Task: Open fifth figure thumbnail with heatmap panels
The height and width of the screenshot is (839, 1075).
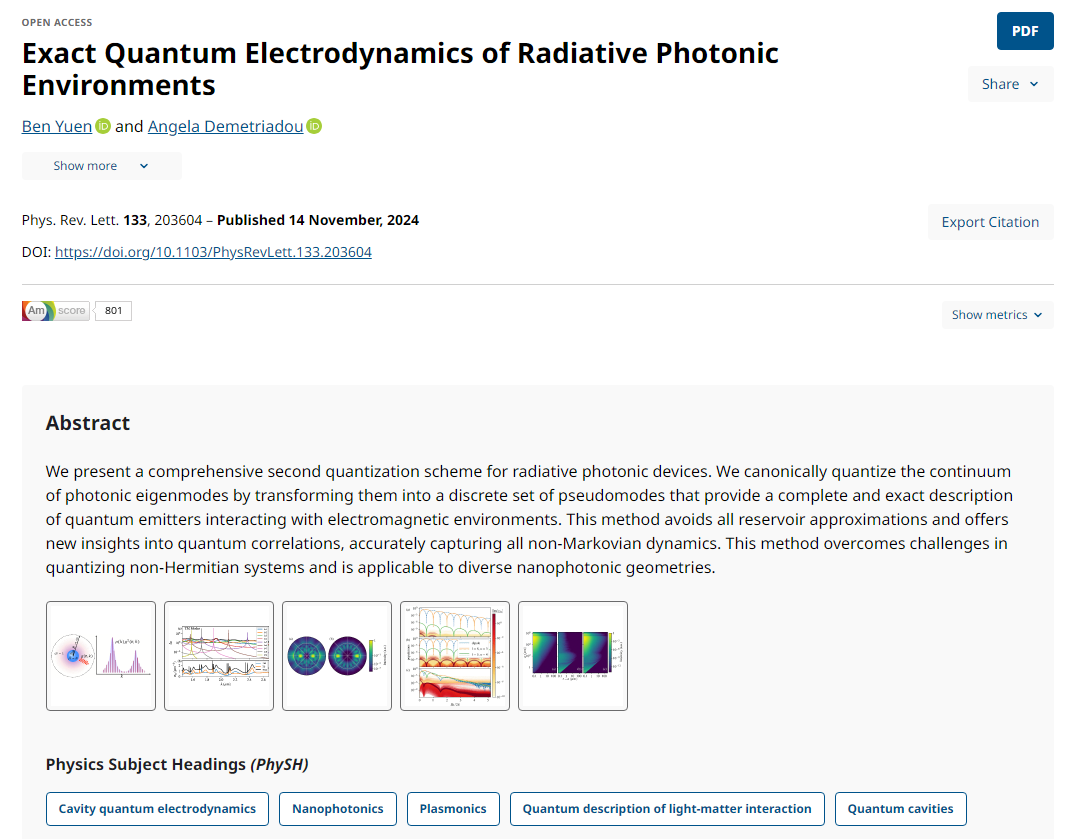Action: click(x=572, y=656)
